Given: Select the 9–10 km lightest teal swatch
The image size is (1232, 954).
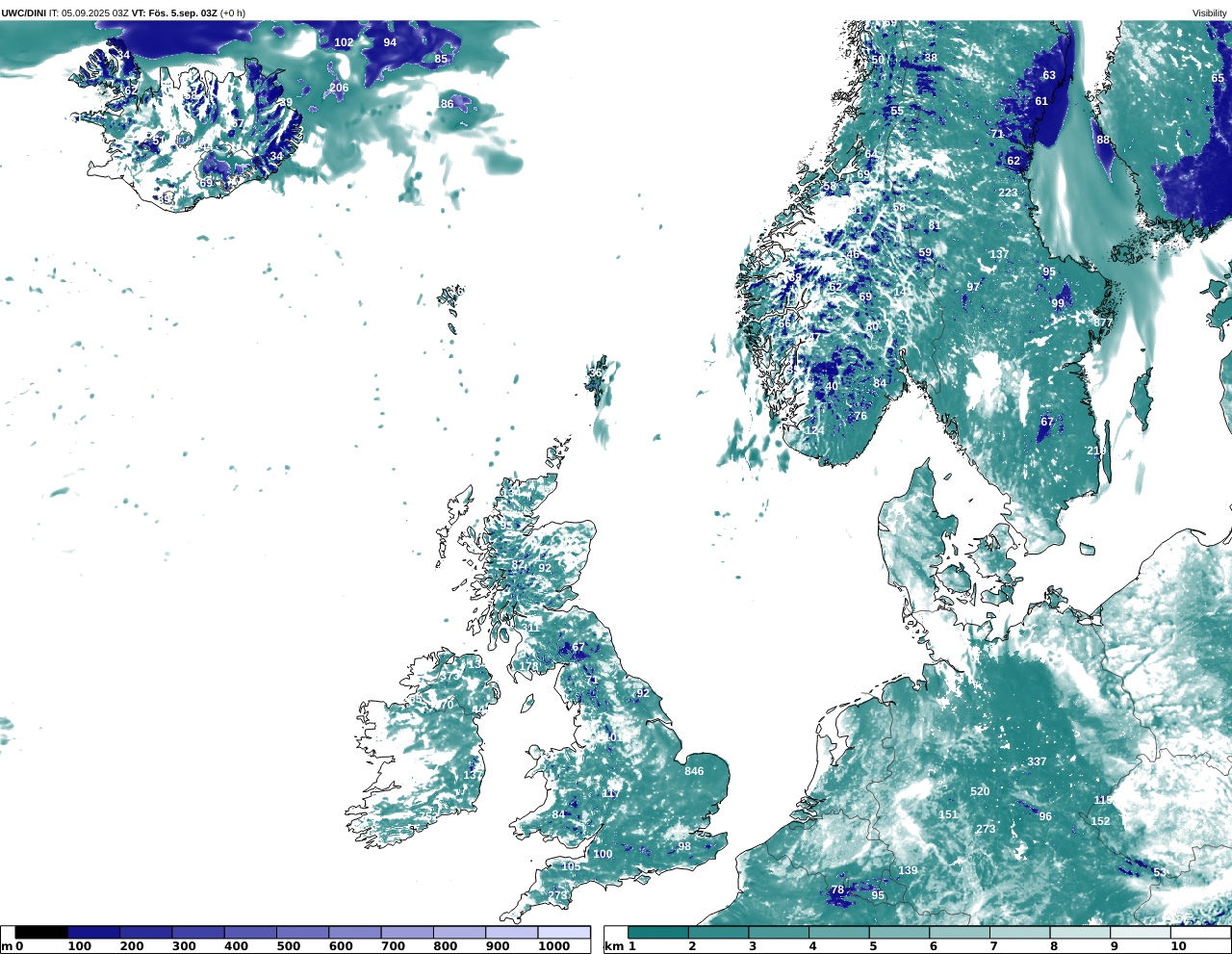Looking at the screenshot, I should (1140, 932).
